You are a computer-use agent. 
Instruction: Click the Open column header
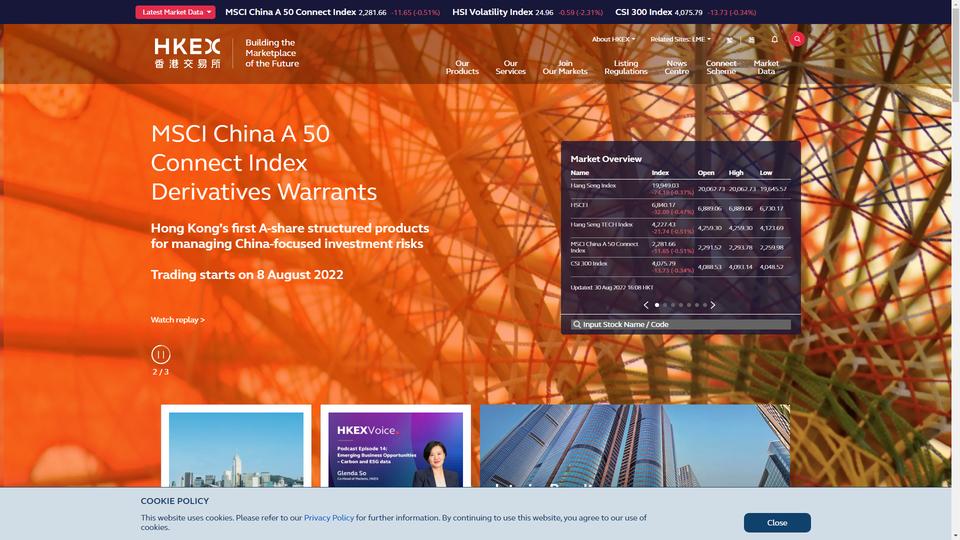tap(706, 173)
